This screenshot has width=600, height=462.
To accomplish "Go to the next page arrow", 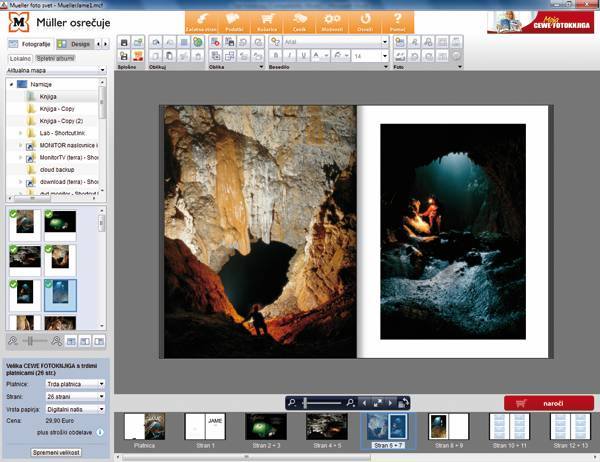I will click(x=390, y=403).
